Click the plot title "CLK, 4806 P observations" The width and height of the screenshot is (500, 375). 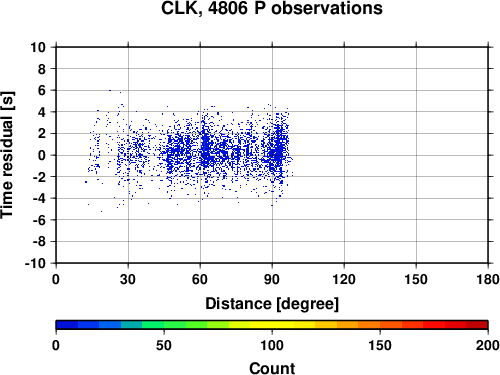pyautogui.click(x=272, y=8)
